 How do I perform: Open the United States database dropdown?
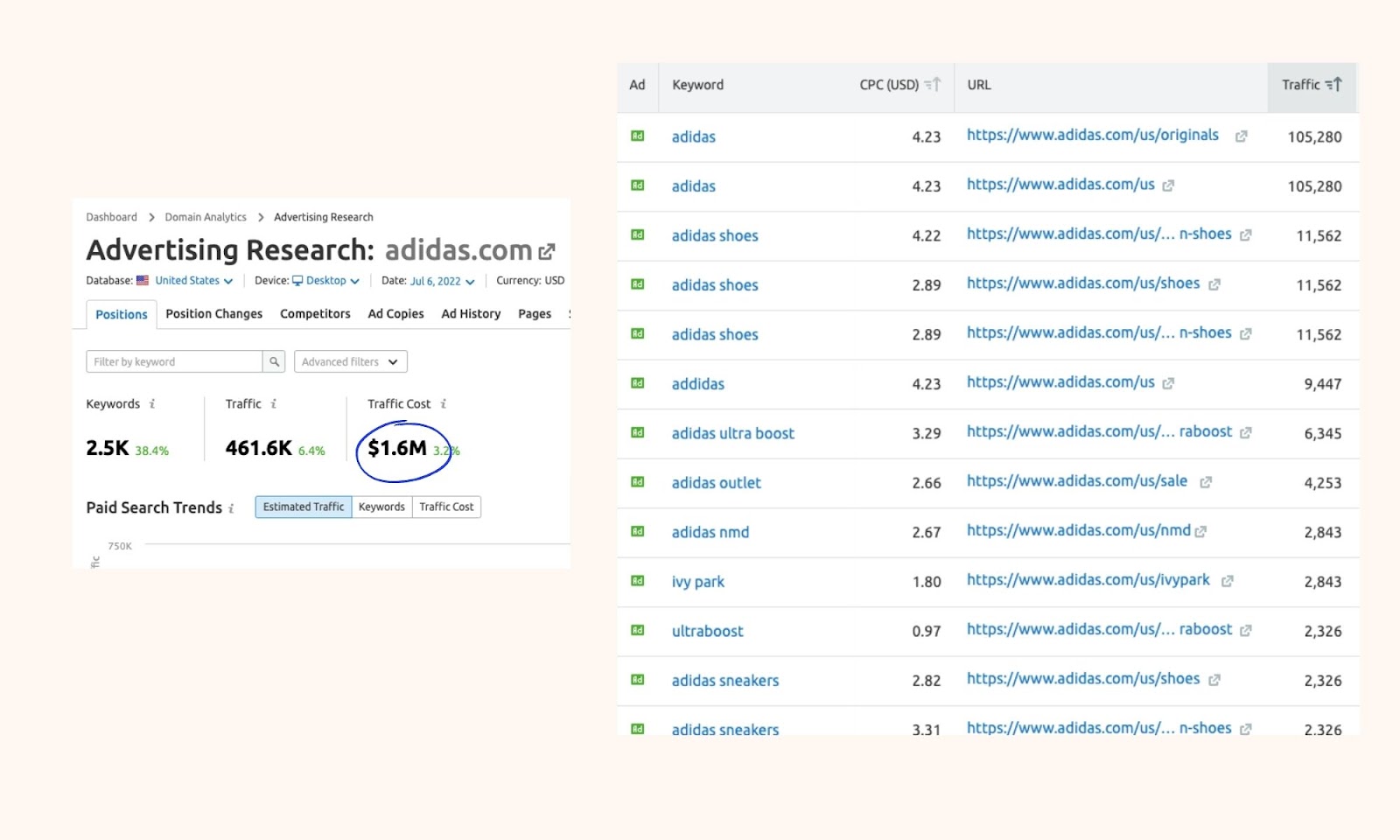point(193,281)
